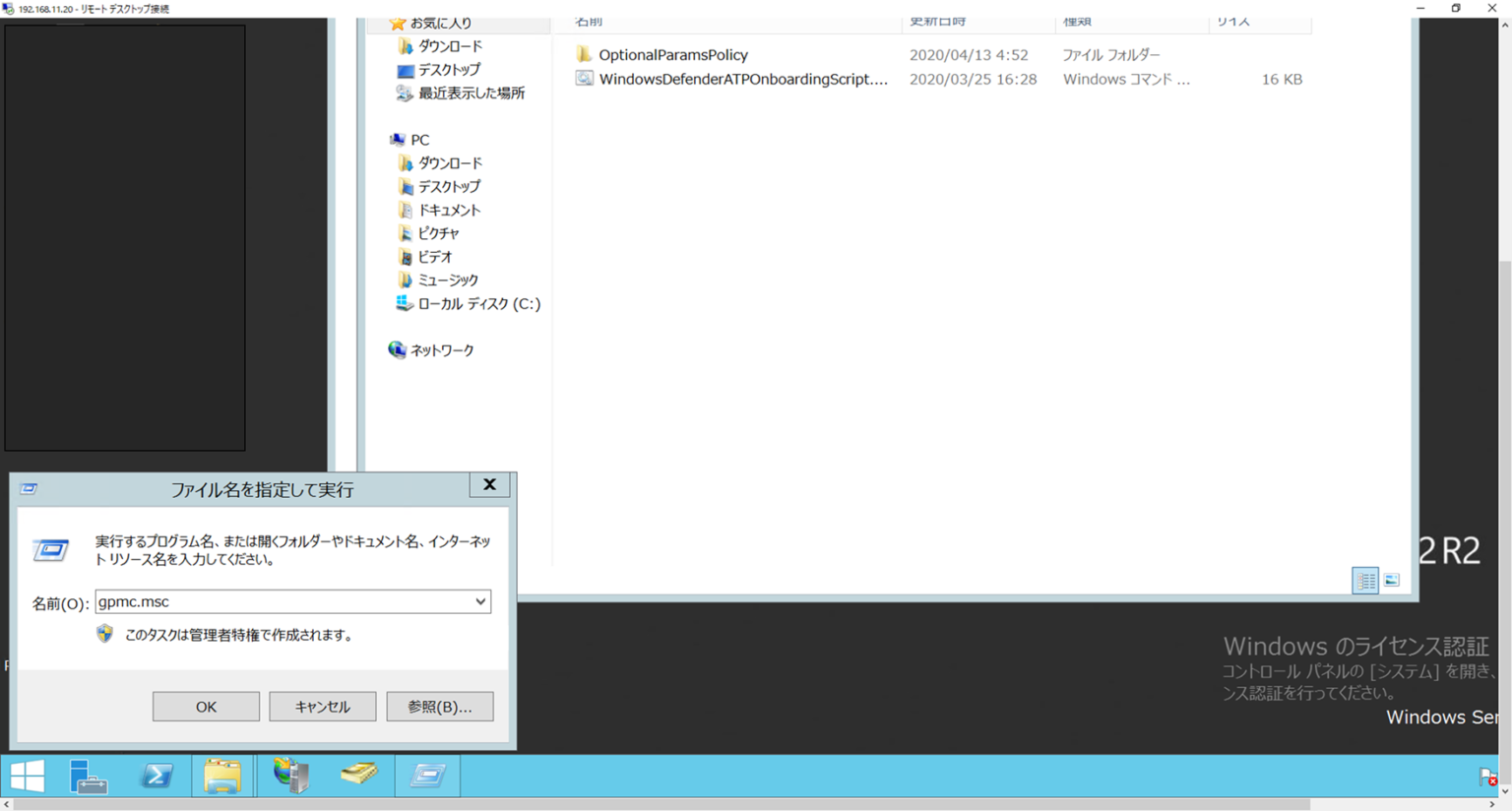
Task: Click OK to run gpmc.msc
Action: (206, 706)
